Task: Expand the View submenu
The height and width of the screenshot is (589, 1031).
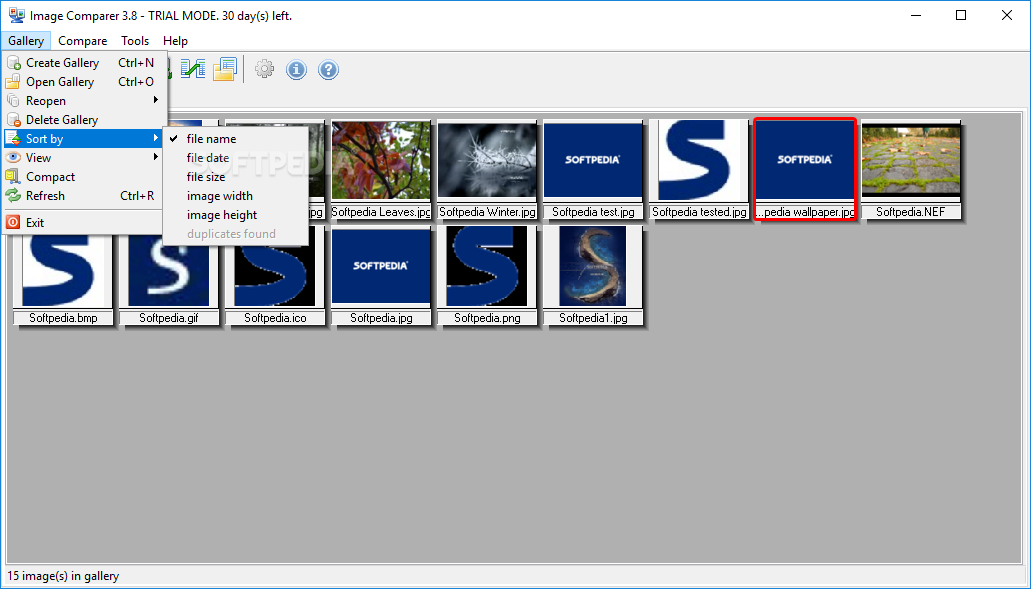Action: click(85, 158)
